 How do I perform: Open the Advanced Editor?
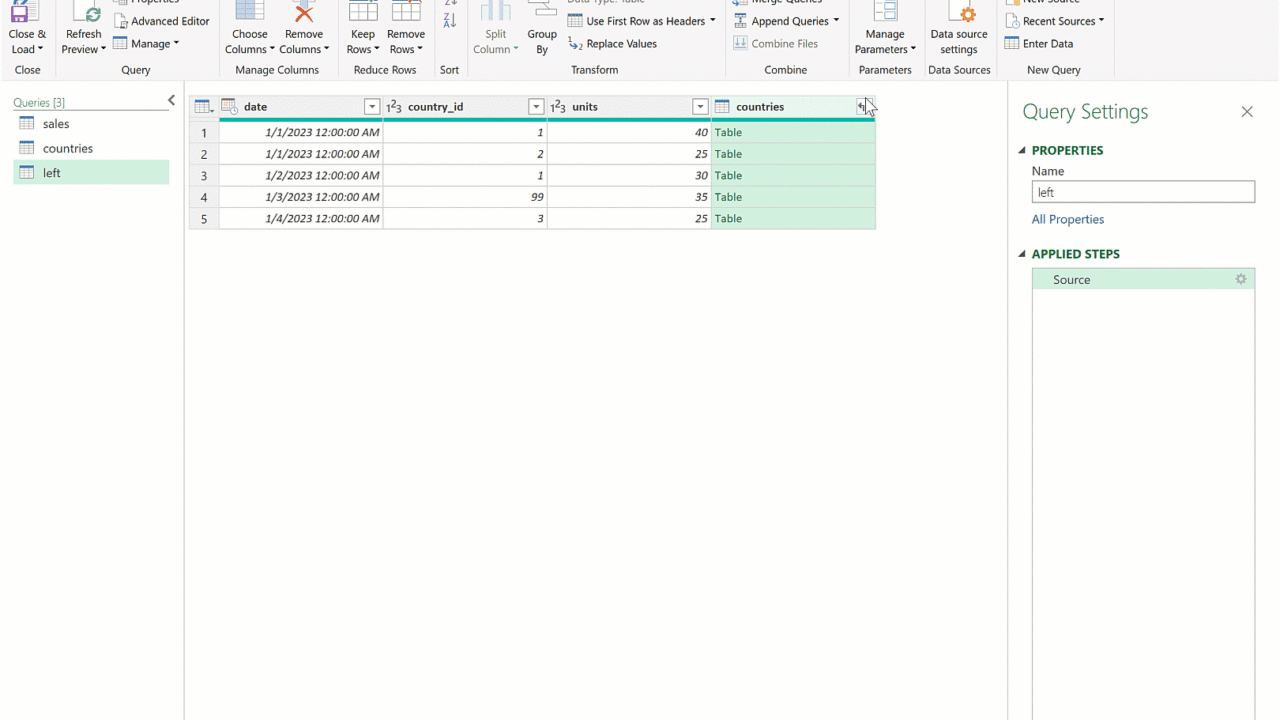(x=161, y=21)
